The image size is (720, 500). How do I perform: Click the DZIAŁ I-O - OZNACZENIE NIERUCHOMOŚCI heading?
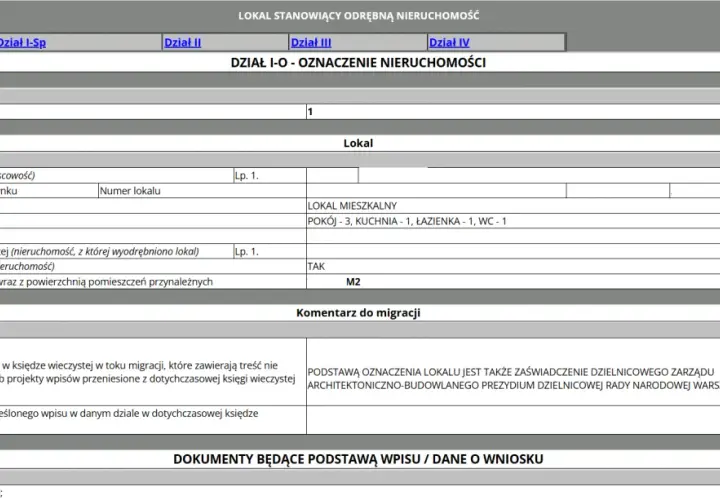358,62
